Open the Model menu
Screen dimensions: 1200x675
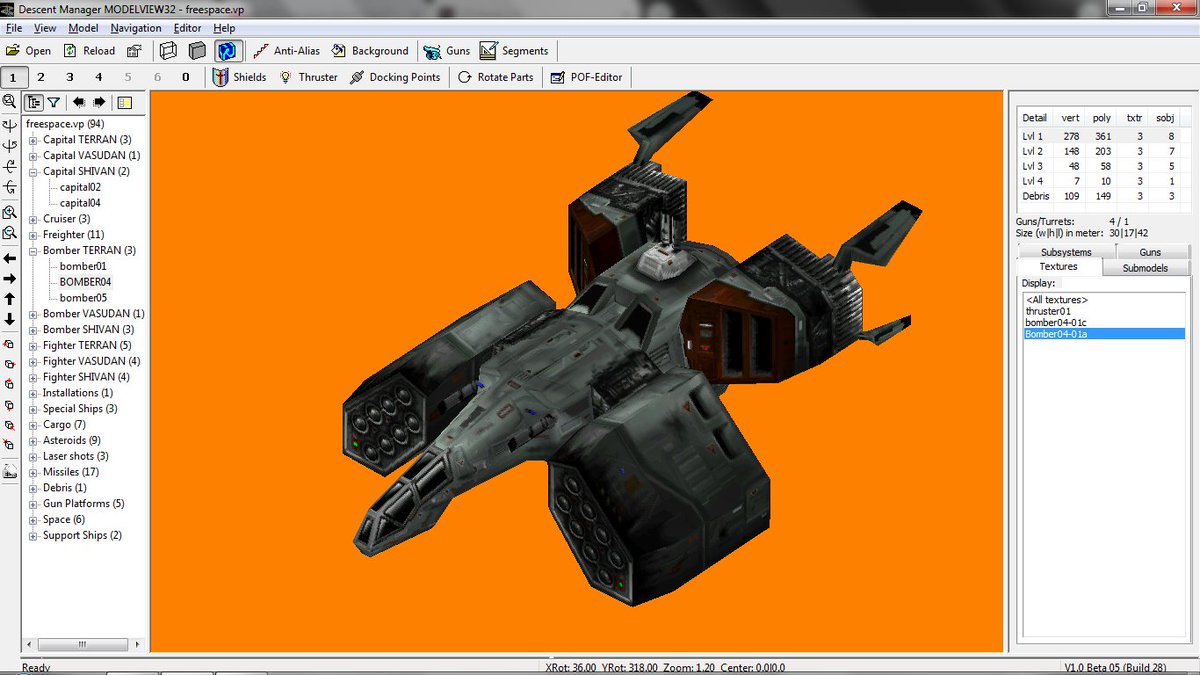(x=83, y=28)
